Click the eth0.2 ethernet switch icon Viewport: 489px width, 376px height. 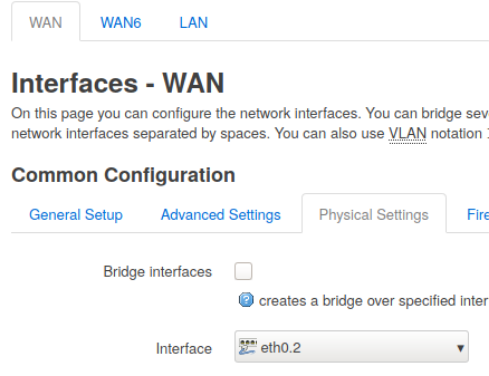pos(248,347)
